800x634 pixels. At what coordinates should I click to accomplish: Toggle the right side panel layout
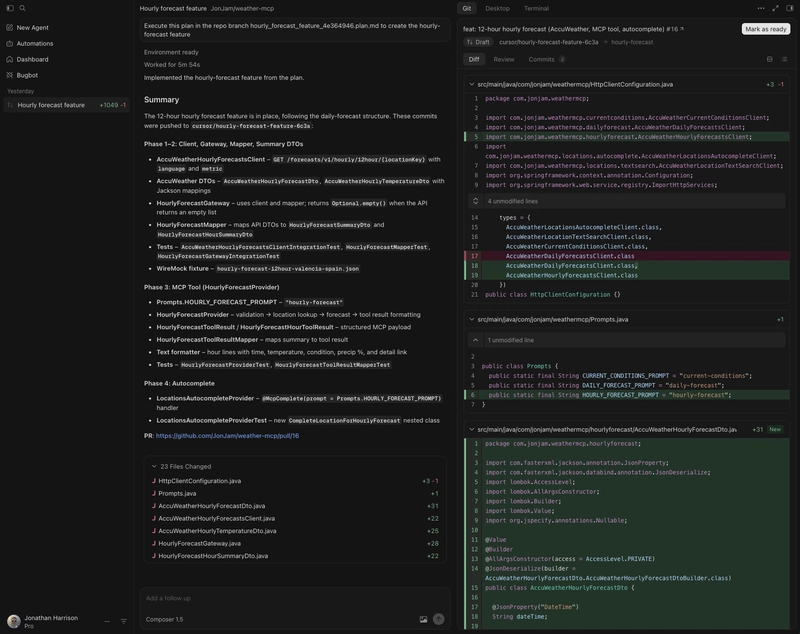[x=789, y=8]
